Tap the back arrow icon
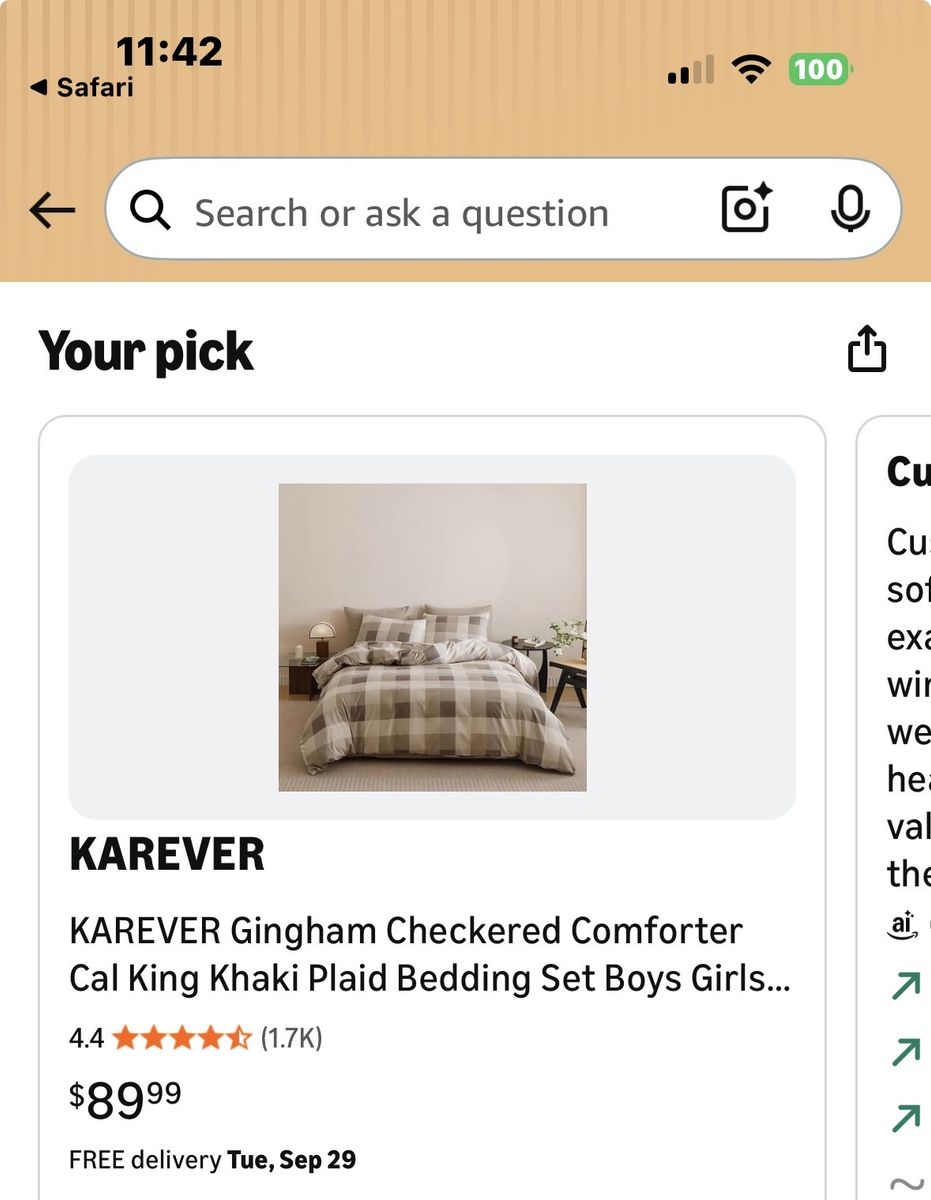The width and height of the screenshot is (931, 1200). pos(52,211)
